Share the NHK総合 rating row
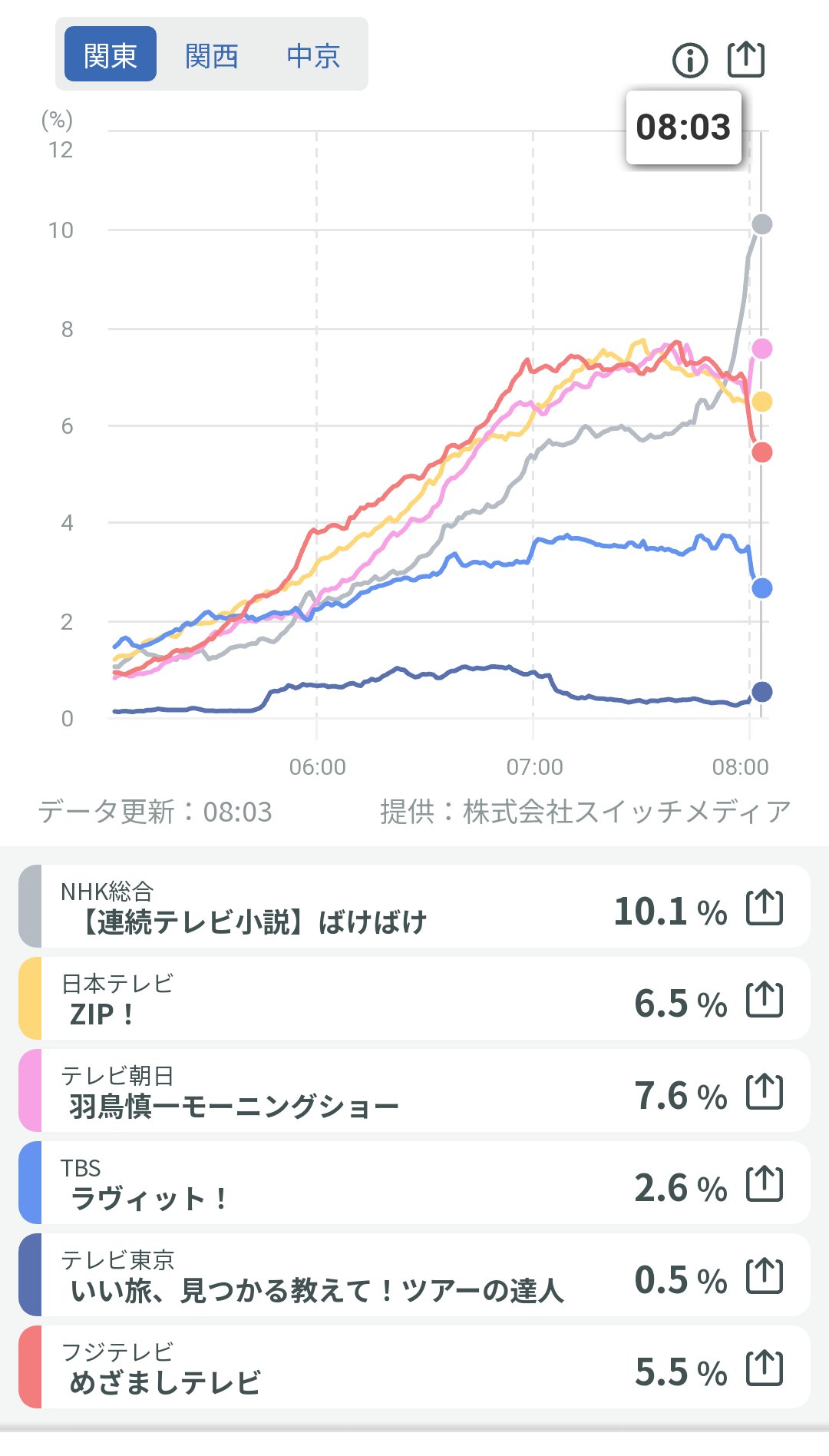The image size is (829, 1456). coord(765,908)
